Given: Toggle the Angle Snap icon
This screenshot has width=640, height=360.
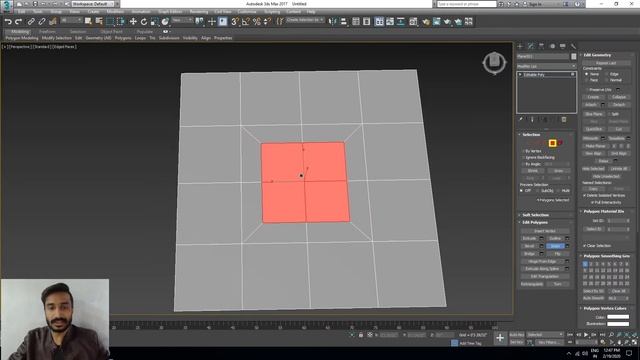Looking at the screenshot, I should coord(246,22).
